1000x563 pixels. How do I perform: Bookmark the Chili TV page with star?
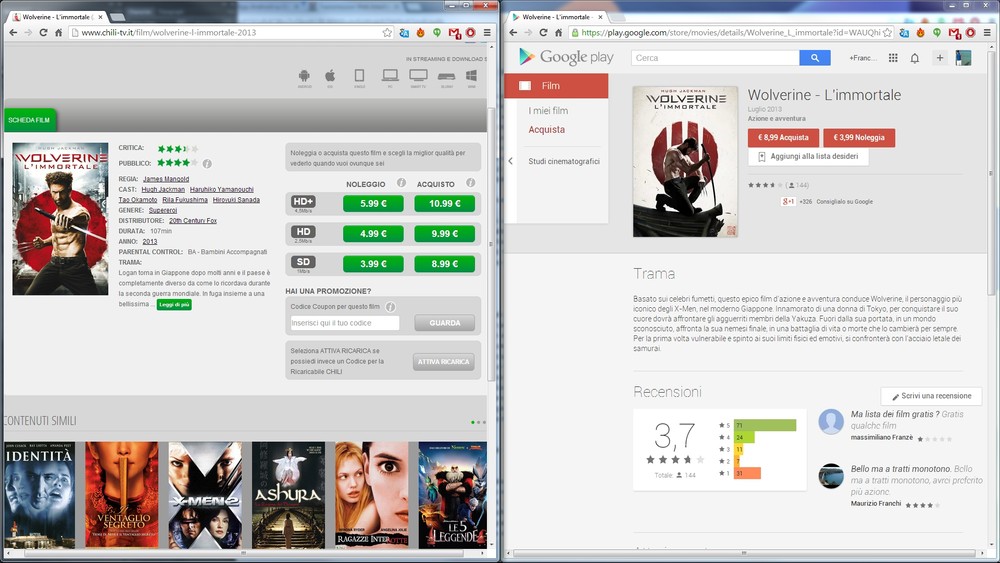(x=387, y=33)
